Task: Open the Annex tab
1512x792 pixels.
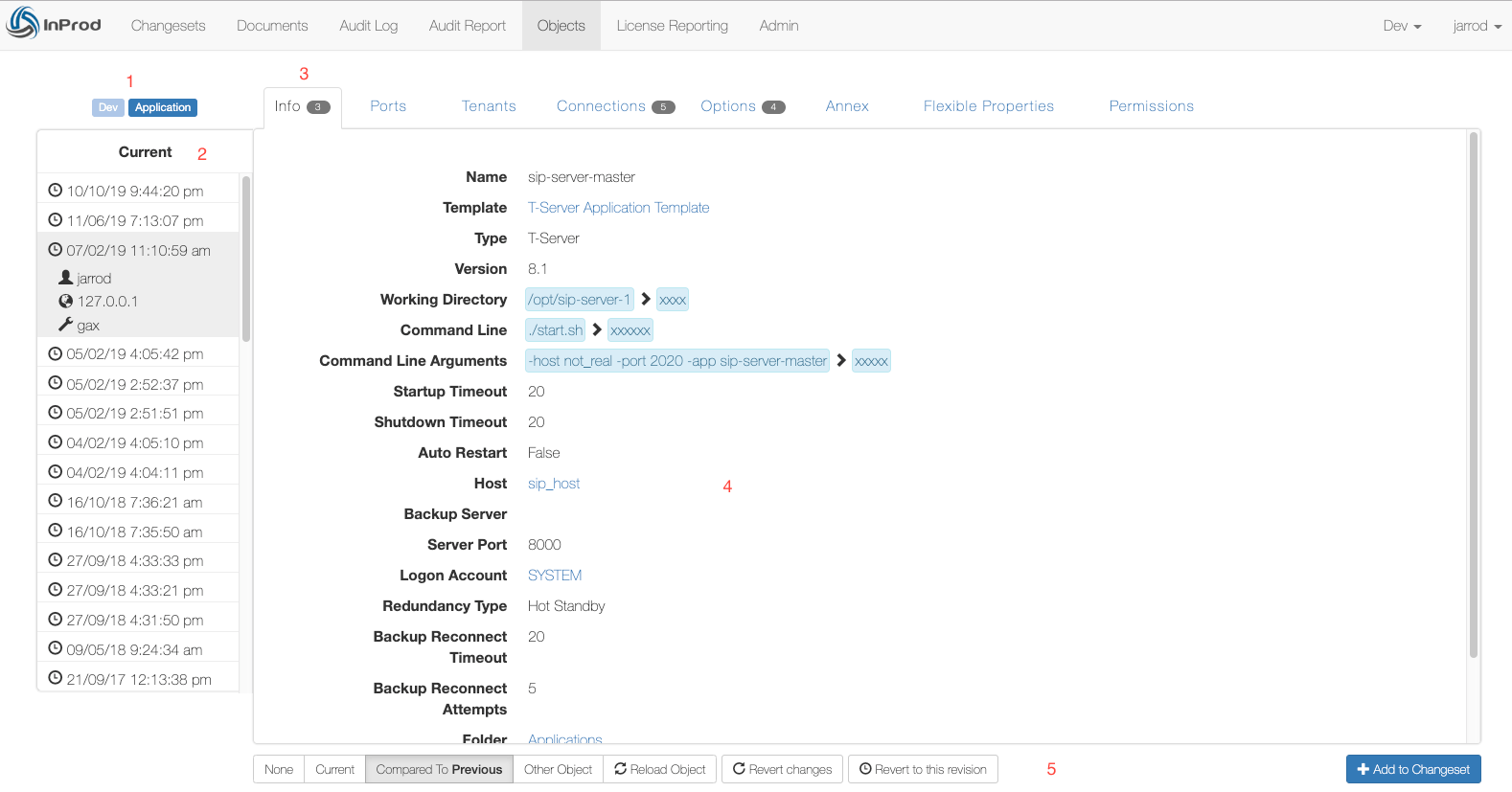Action: [847, 106]
